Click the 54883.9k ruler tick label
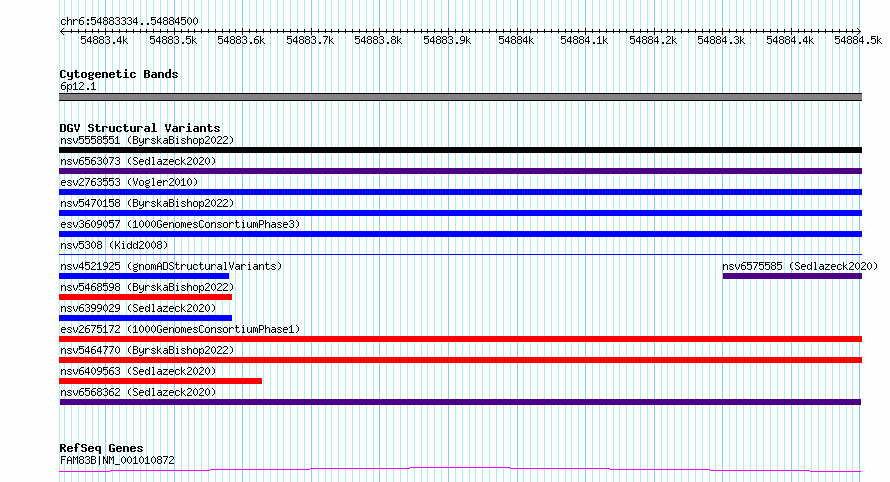The image size is (890, 482). (447, 41)
